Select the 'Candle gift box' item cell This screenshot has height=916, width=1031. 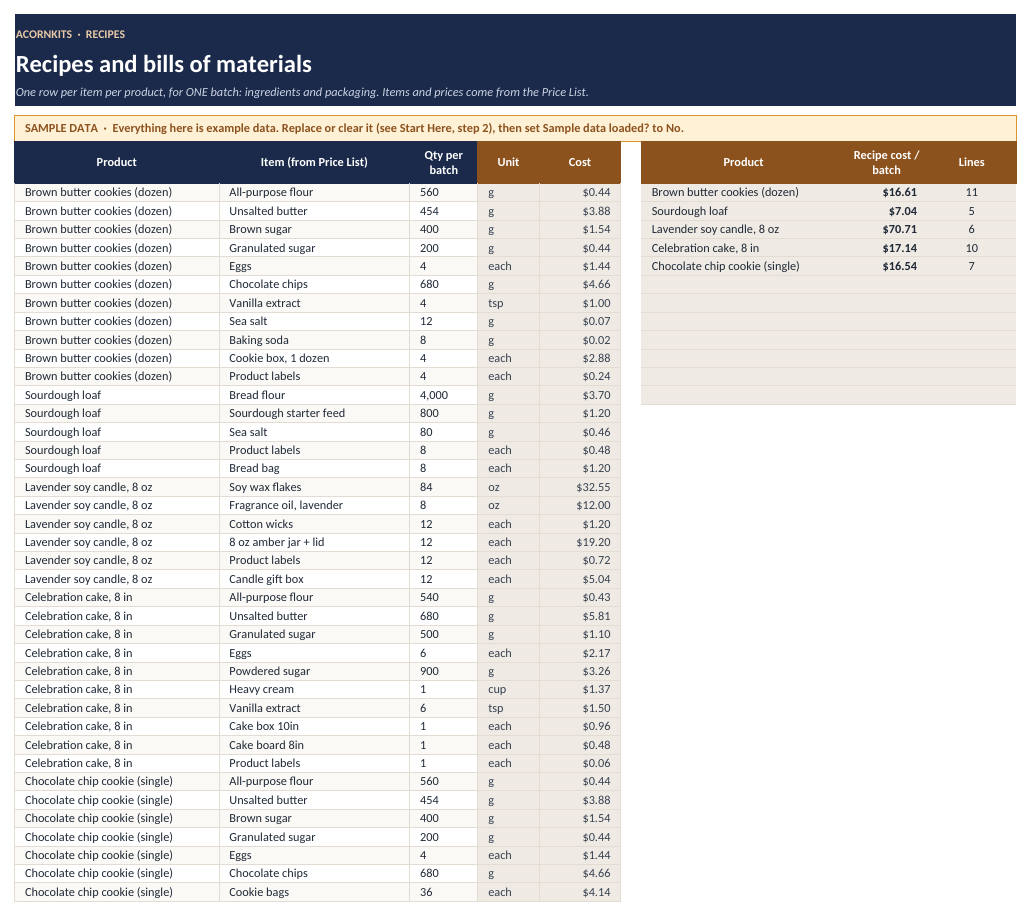click(x=314, y=579)
